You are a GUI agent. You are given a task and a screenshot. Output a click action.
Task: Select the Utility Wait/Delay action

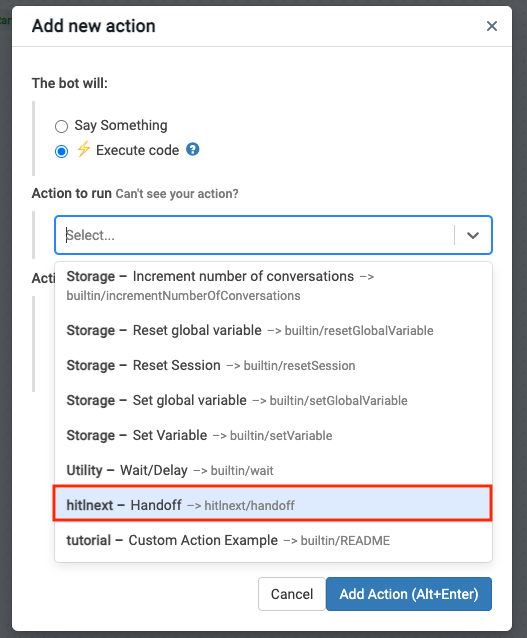(273, 470)
